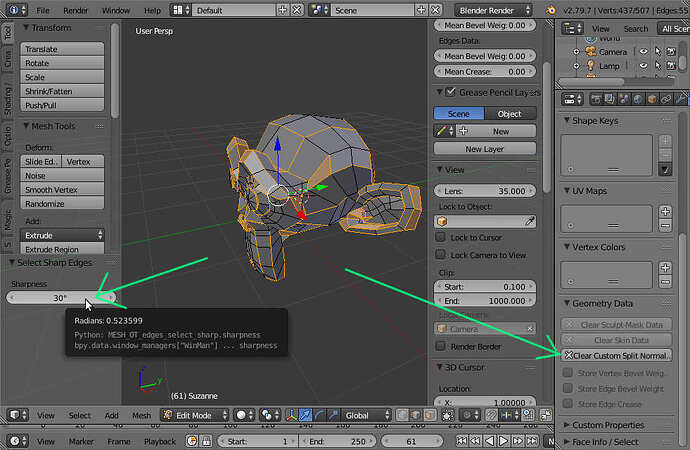Click the Smooth Vertex button

pos(62,190)
